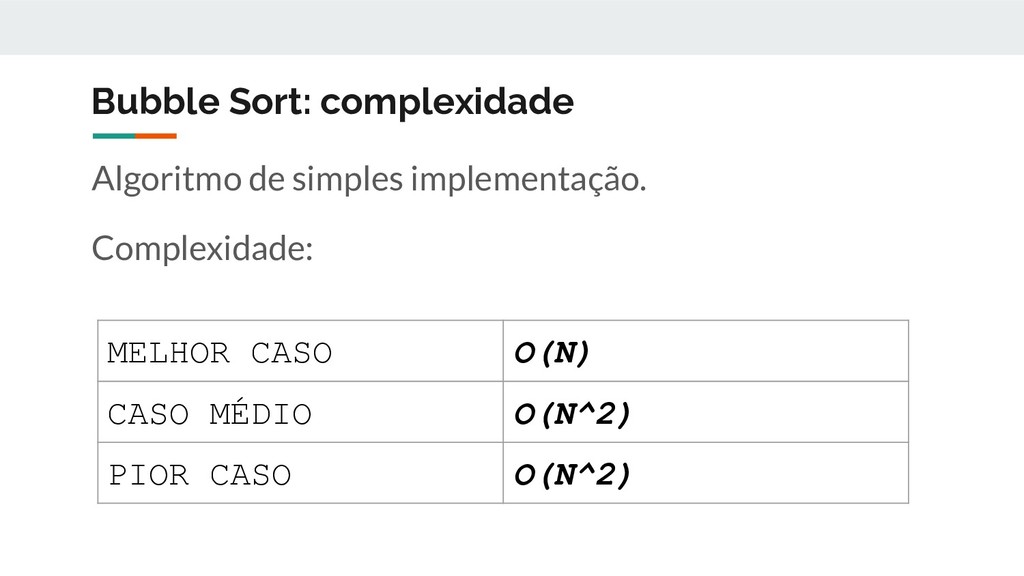Click the word Algoritmo in the paragraph

pos(167,180)
